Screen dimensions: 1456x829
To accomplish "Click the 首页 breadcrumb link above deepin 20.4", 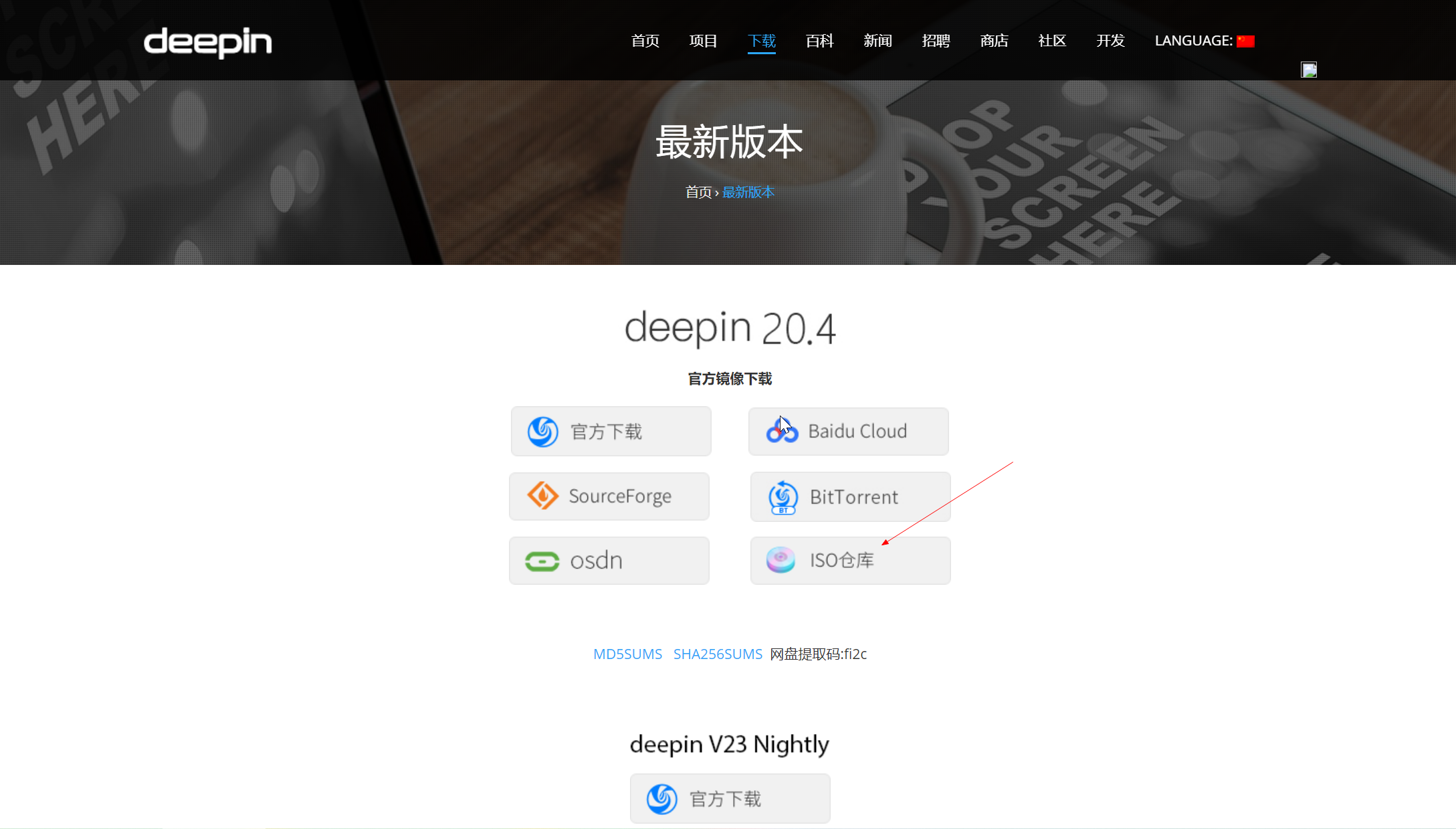I will point(698,192).
